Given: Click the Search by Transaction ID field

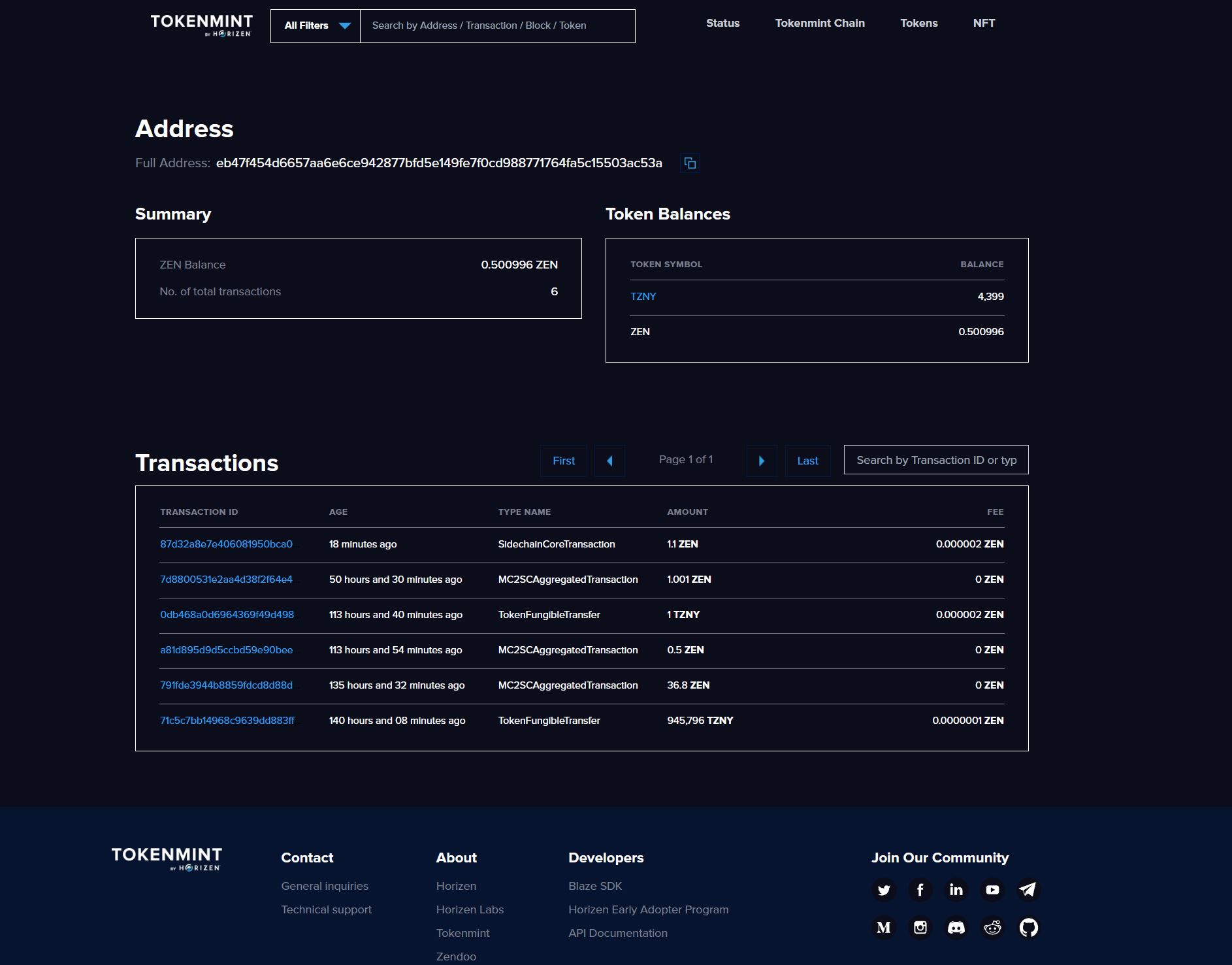Looking at the screenshot, I should tap(935, 459).
